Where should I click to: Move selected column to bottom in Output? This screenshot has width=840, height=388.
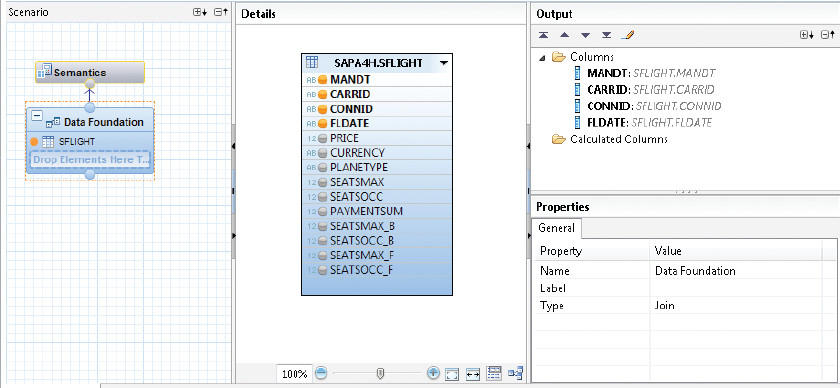[x=606, y=35]
